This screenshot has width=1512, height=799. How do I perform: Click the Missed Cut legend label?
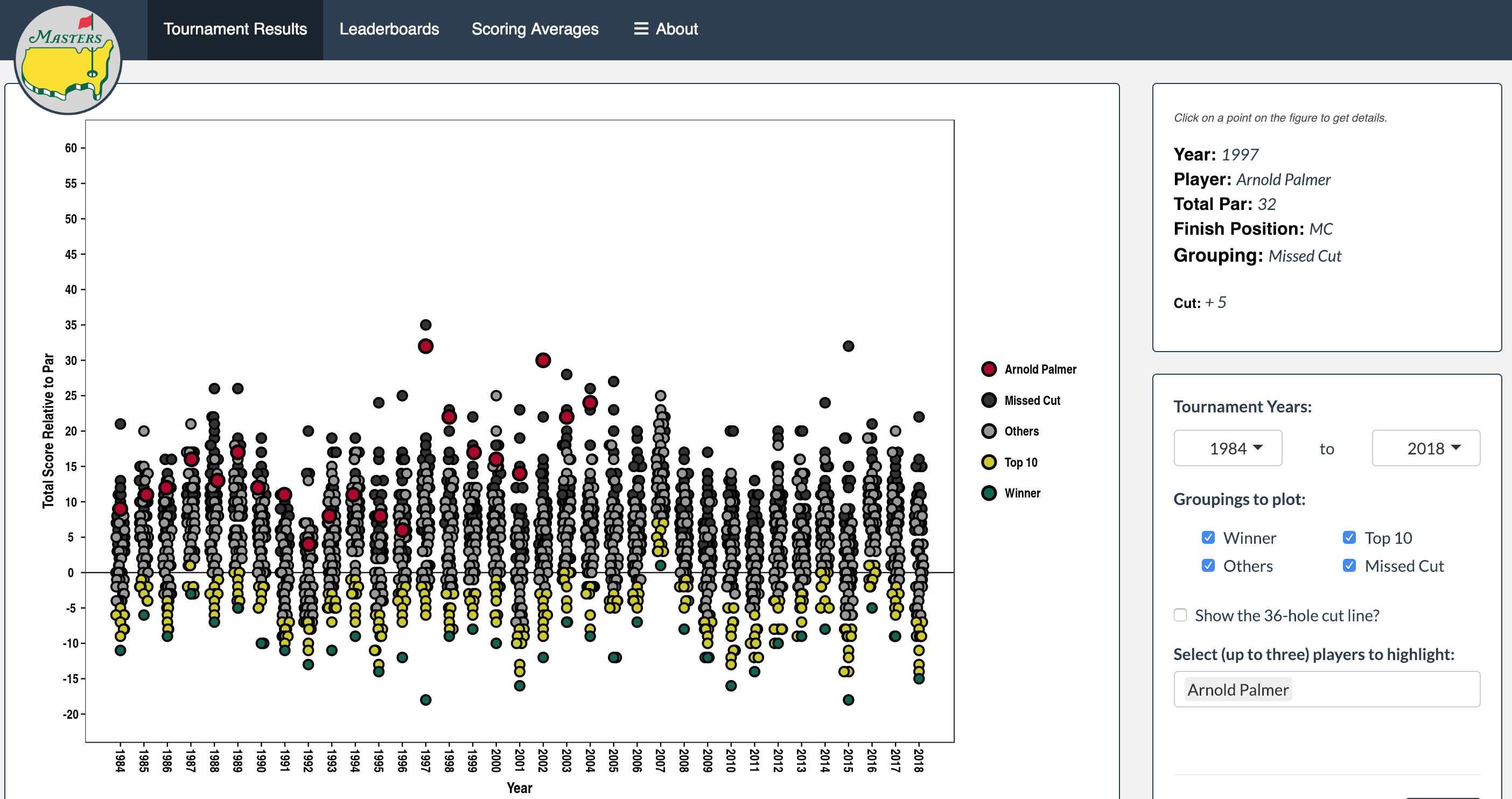click(x=1032, y=401)
